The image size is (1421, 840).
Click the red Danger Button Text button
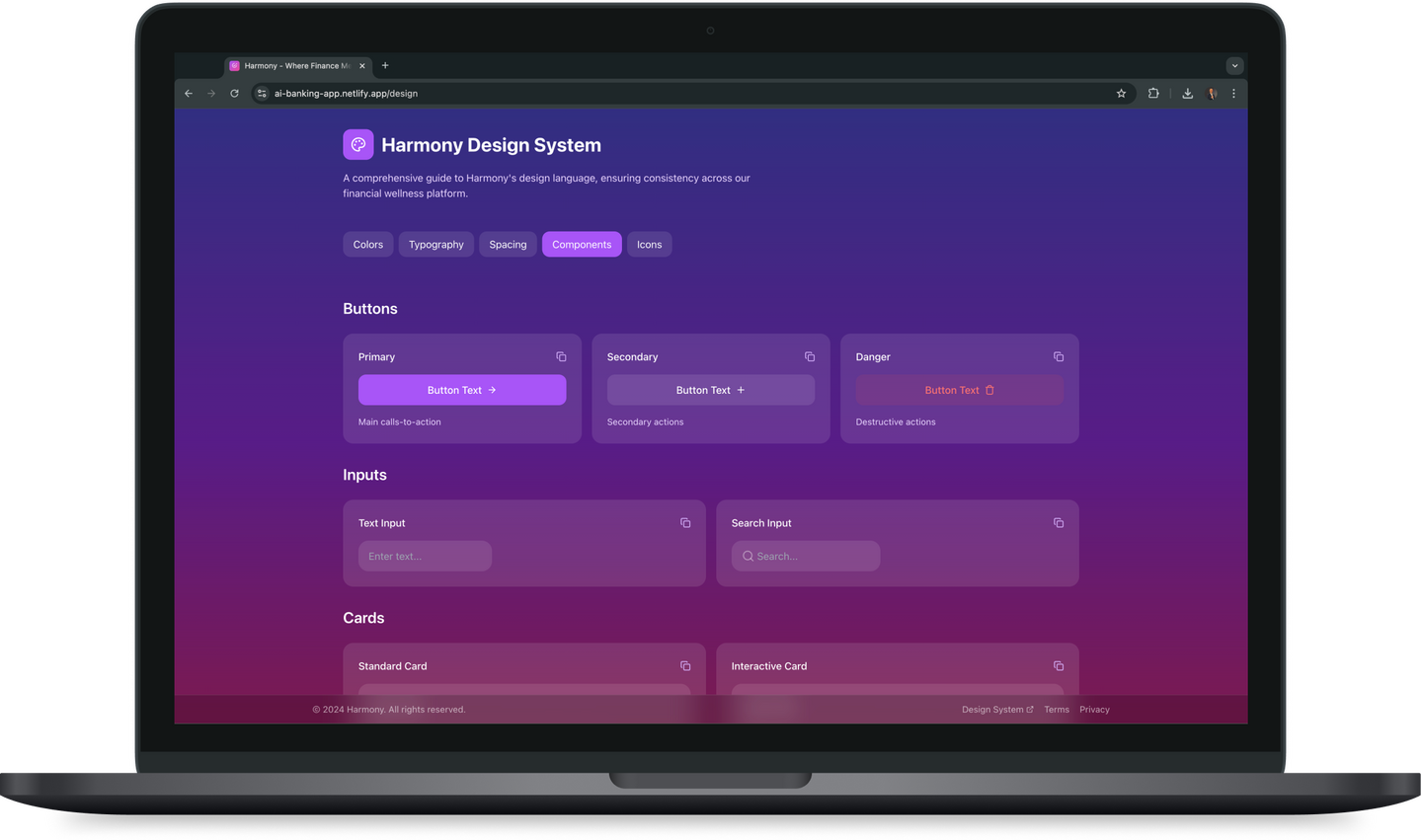click(x=959, y=390)
